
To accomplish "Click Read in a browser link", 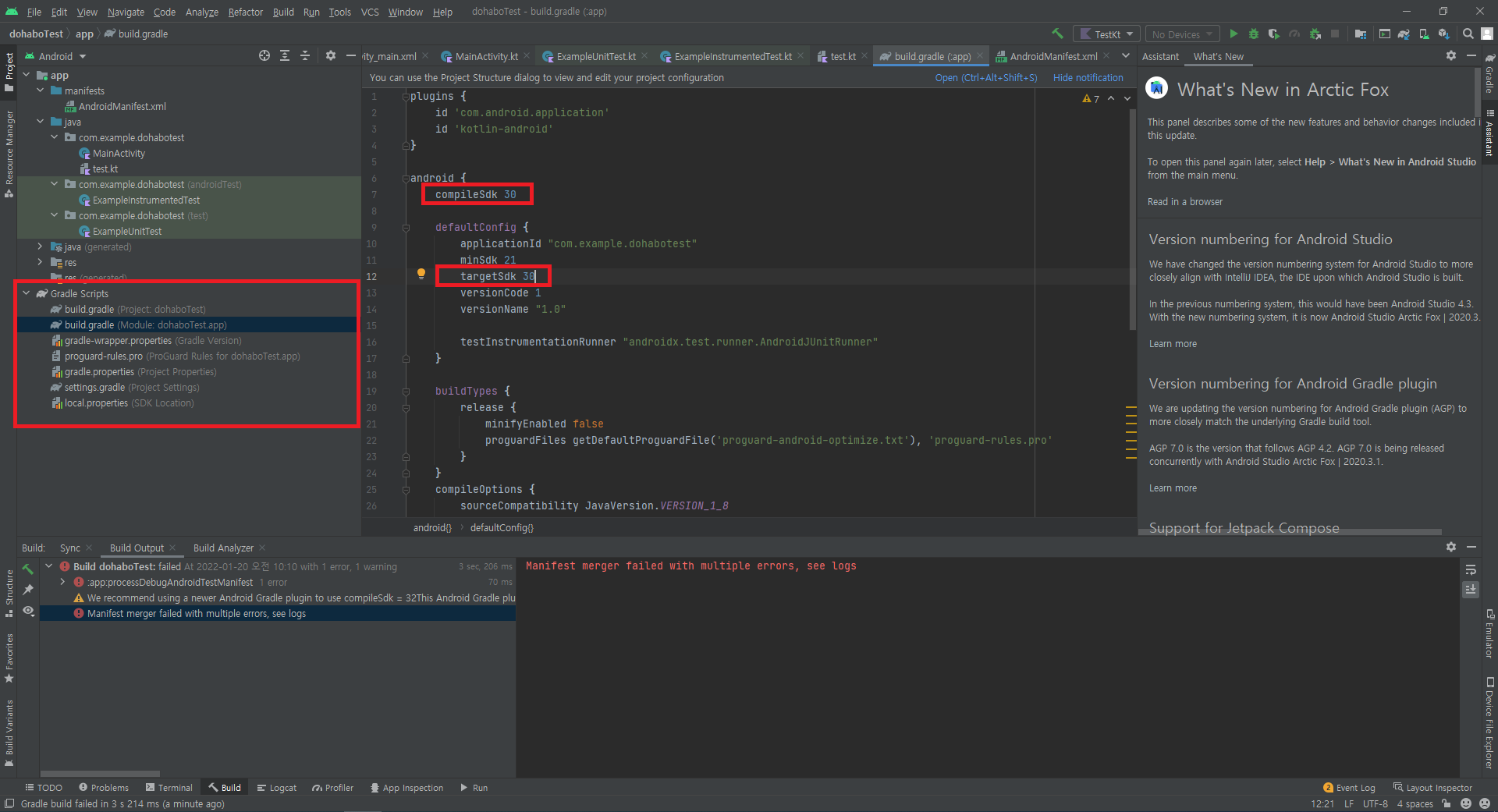I will click(1184, 201).
